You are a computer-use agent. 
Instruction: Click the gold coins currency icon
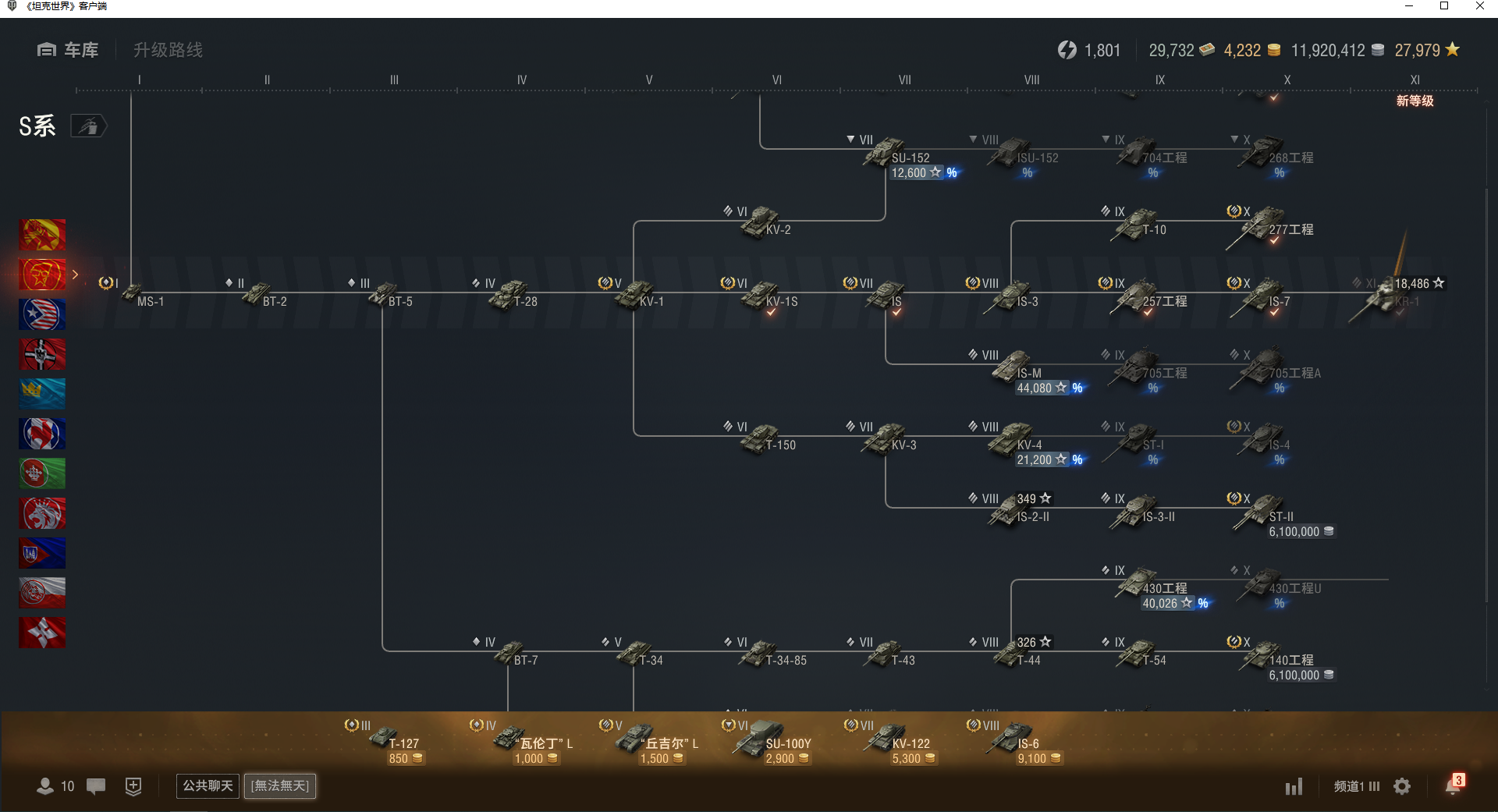(x=1274, y=50)
